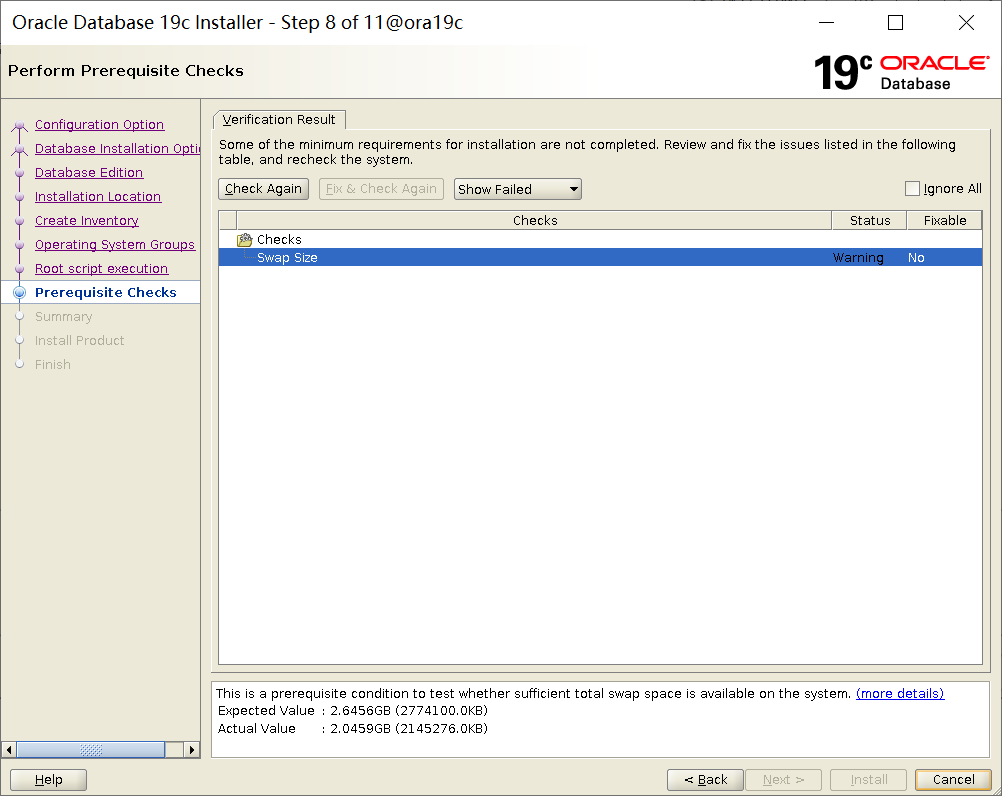Click the No value in Fixable column
Viewport: 1002px width, 796px height.
[x=916, y=257]
